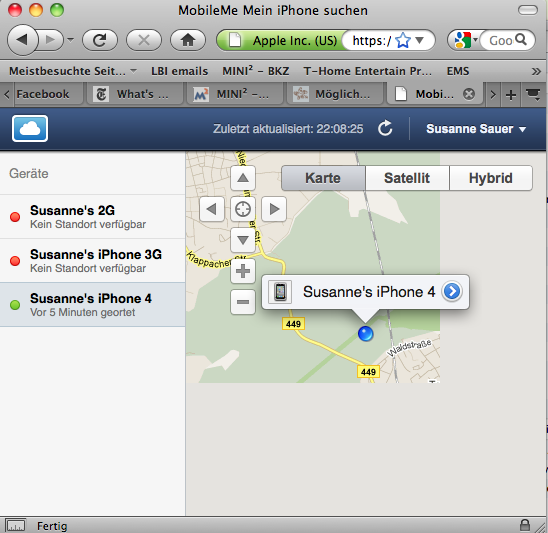Viewport: 548px width, 533px height.
Task: Refresh device locations with the circular arrow
Action: point(385,128)
